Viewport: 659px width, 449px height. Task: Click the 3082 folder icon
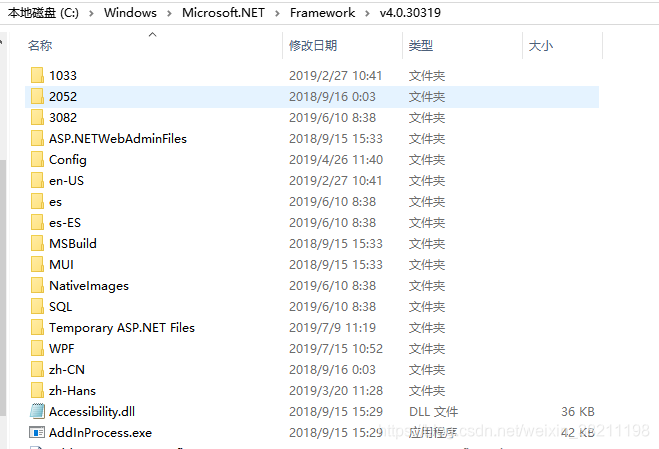coord(37,118)
